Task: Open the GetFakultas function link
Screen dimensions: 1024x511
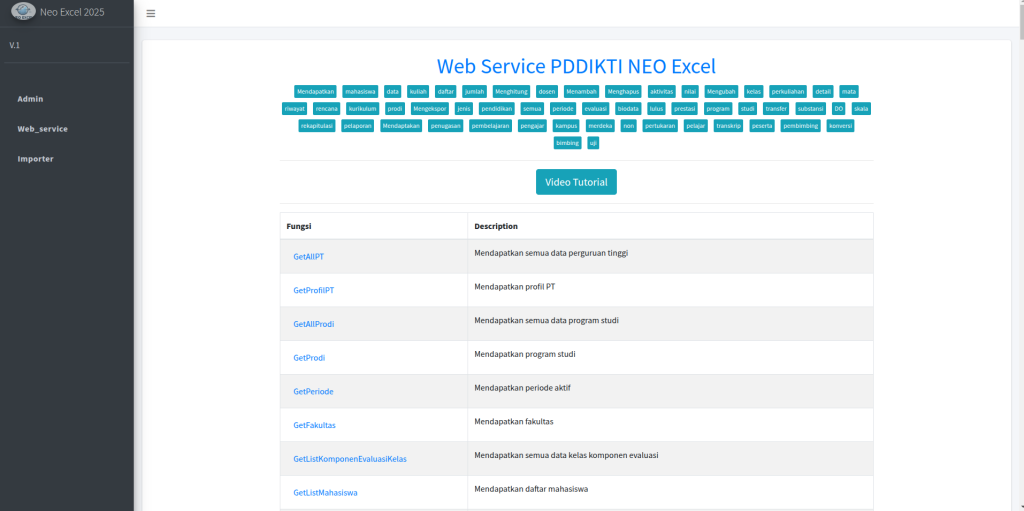Action: pos(314,425)
